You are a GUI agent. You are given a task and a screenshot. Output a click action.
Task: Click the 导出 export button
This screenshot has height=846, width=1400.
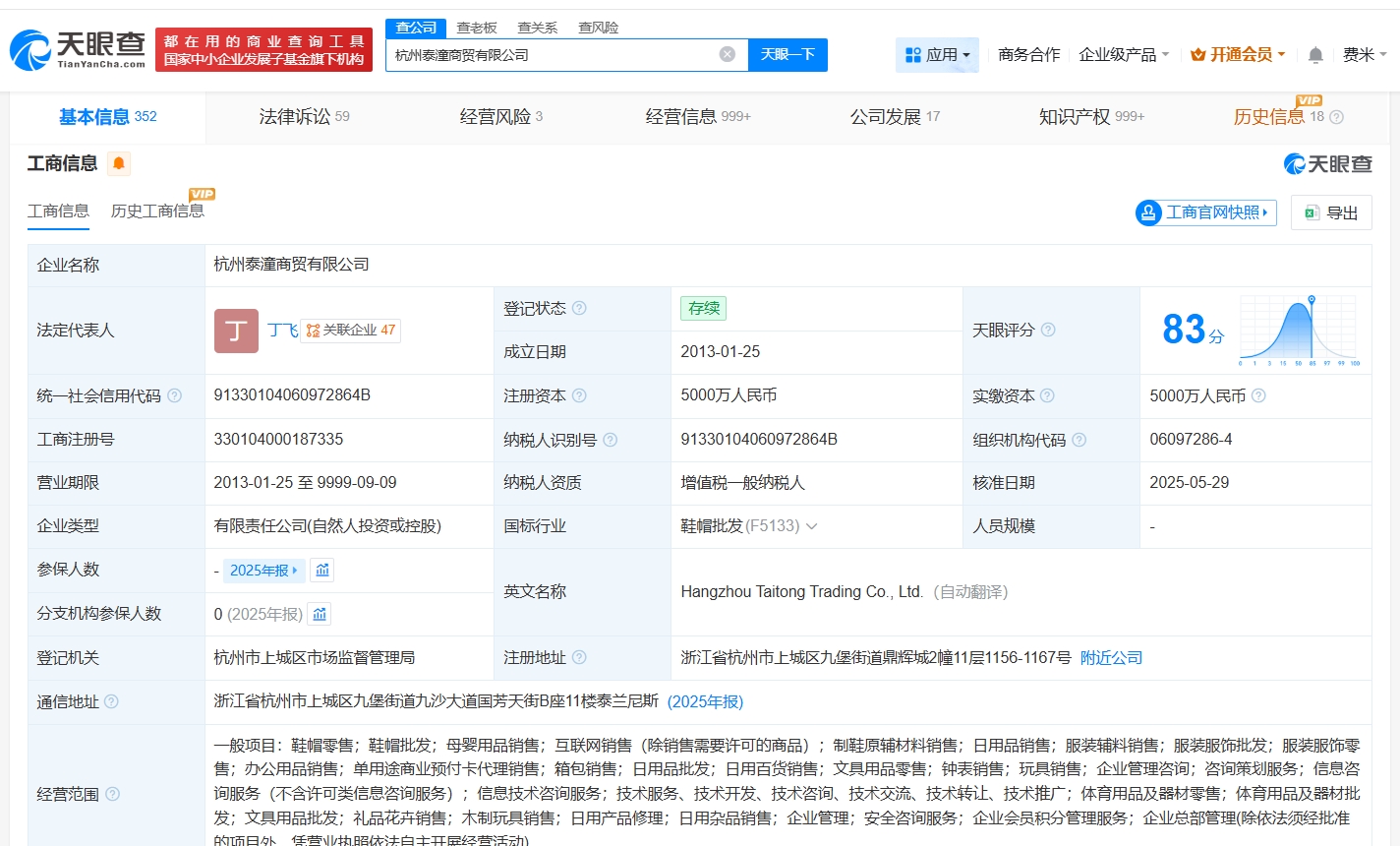1331,212
